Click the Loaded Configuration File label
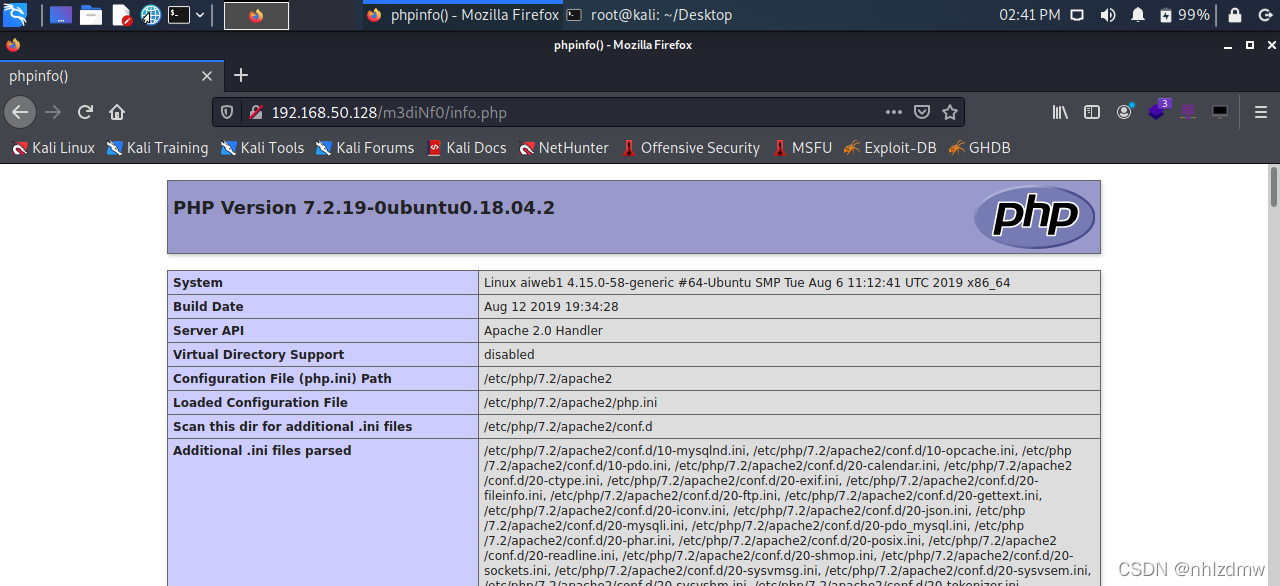 coord(260,403)
